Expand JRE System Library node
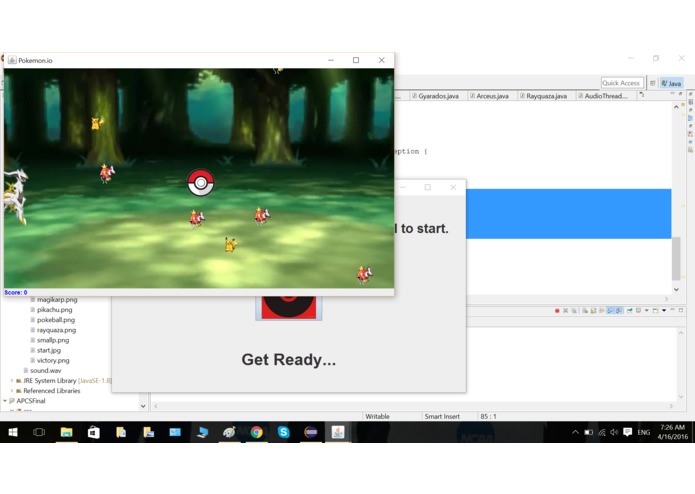 pos(12,381)
